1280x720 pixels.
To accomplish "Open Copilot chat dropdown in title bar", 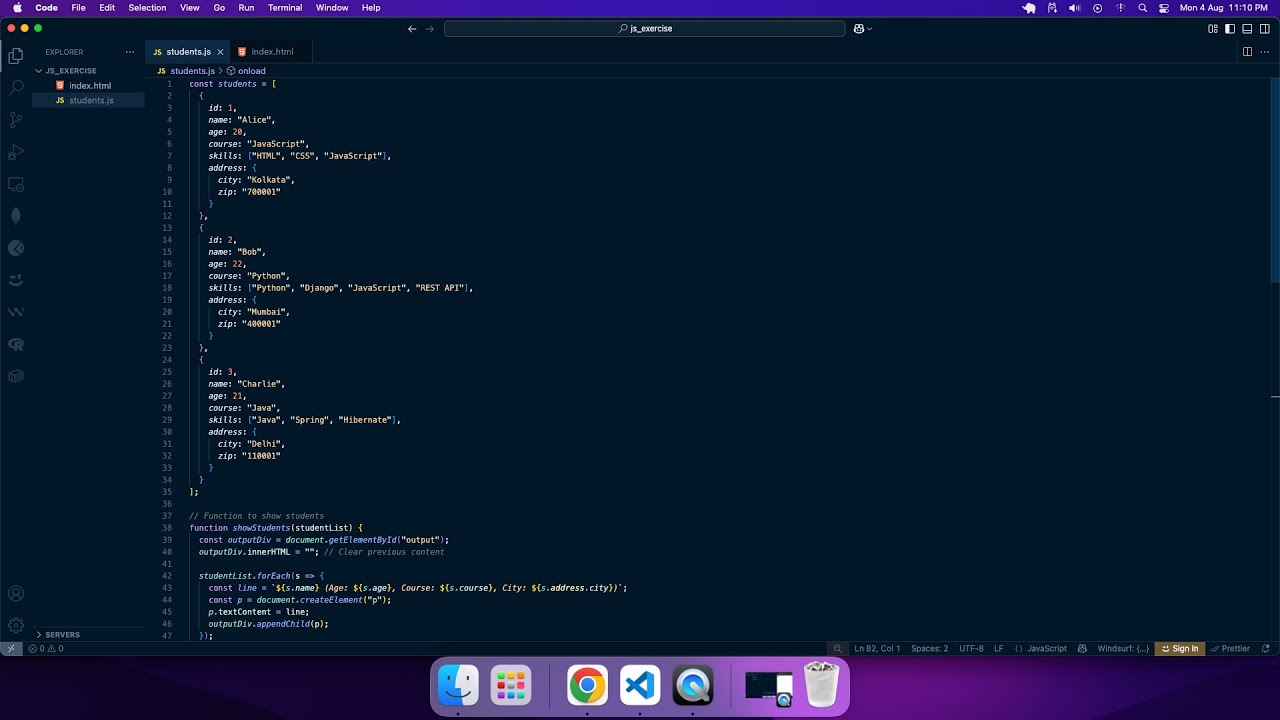I will (863, 29).
